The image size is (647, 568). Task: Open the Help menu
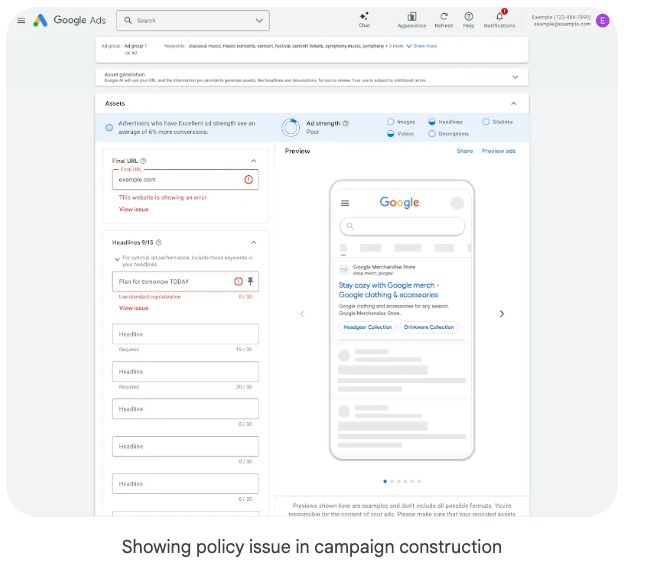[468, 19]
